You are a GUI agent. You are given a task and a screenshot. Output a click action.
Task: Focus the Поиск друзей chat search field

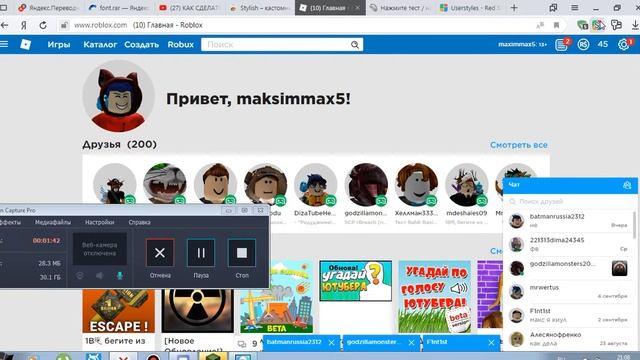point(569,202)
